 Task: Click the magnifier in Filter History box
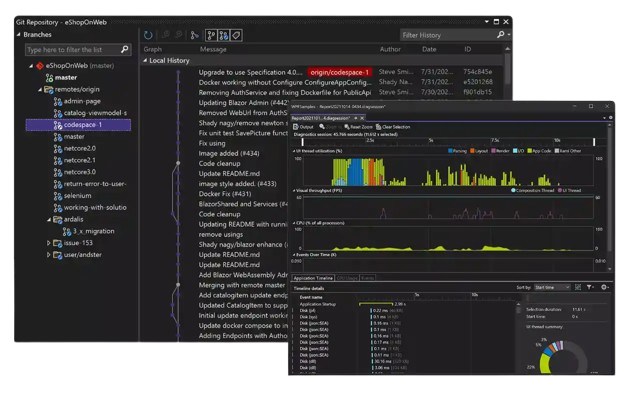(x=501, y=35)
